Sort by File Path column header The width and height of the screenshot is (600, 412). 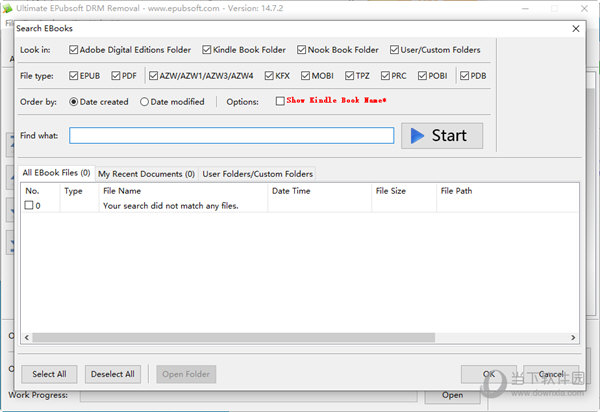[x=507, y=191]
